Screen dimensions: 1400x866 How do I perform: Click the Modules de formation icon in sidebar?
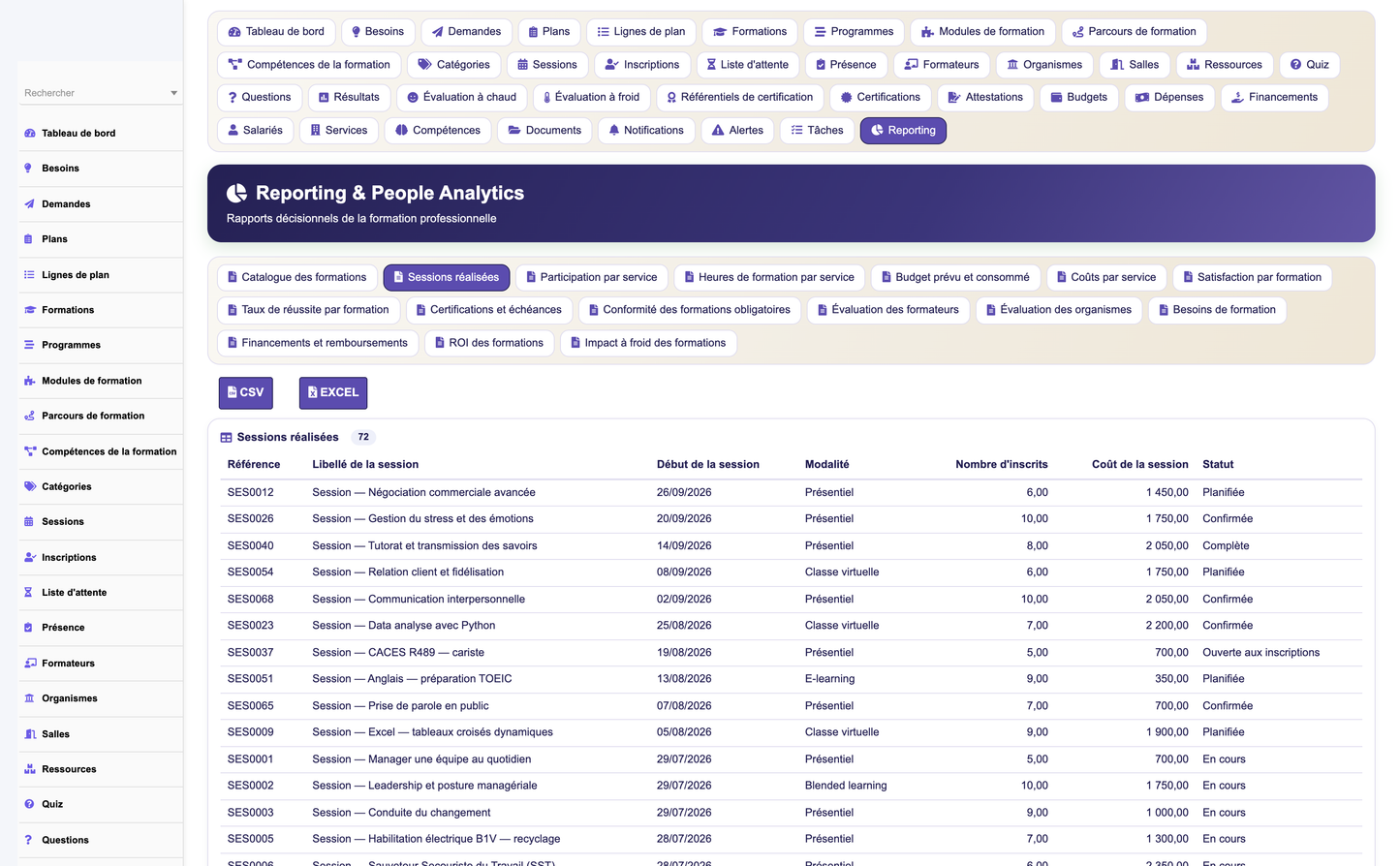tap(29, 381)
